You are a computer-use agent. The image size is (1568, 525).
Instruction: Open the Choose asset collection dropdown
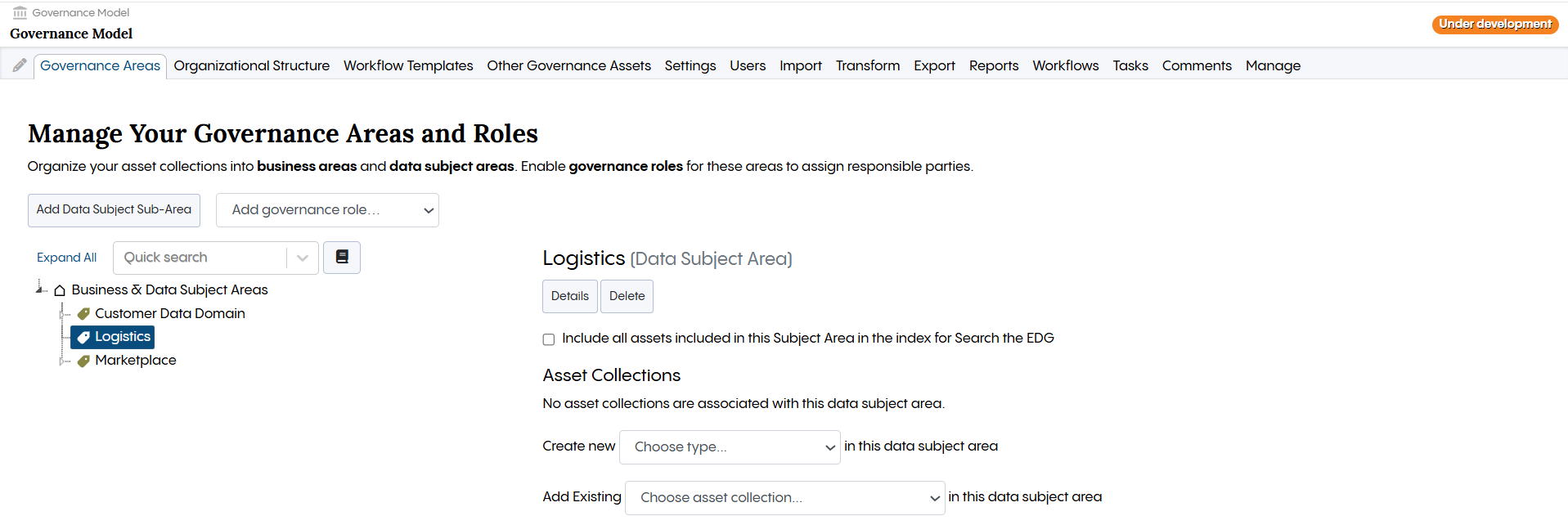click(784, 497)
